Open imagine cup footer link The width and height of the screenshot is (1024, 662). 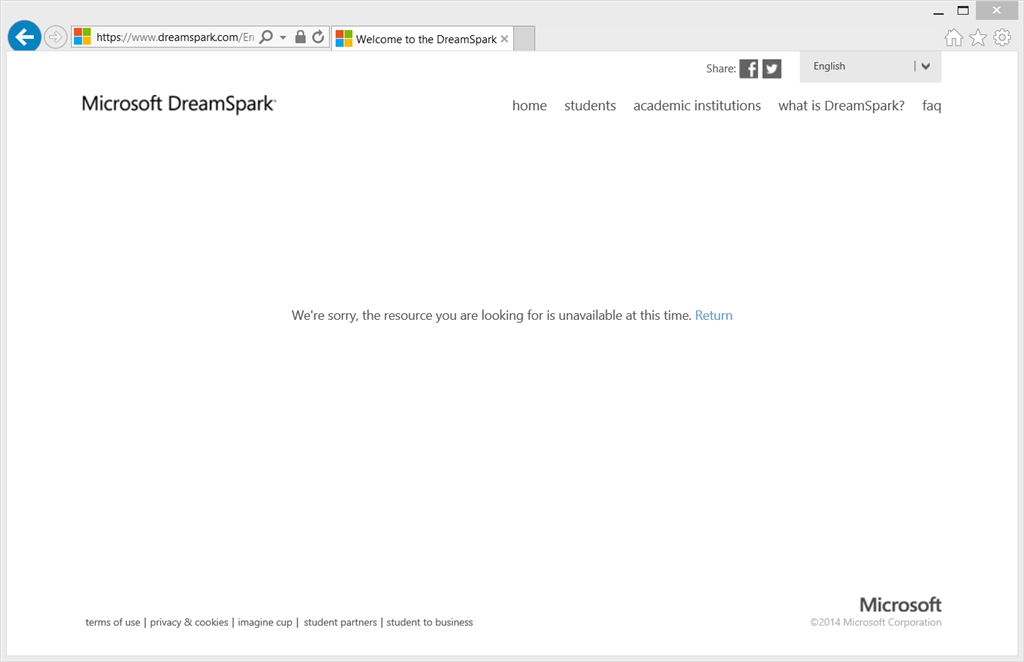point(265,622)
